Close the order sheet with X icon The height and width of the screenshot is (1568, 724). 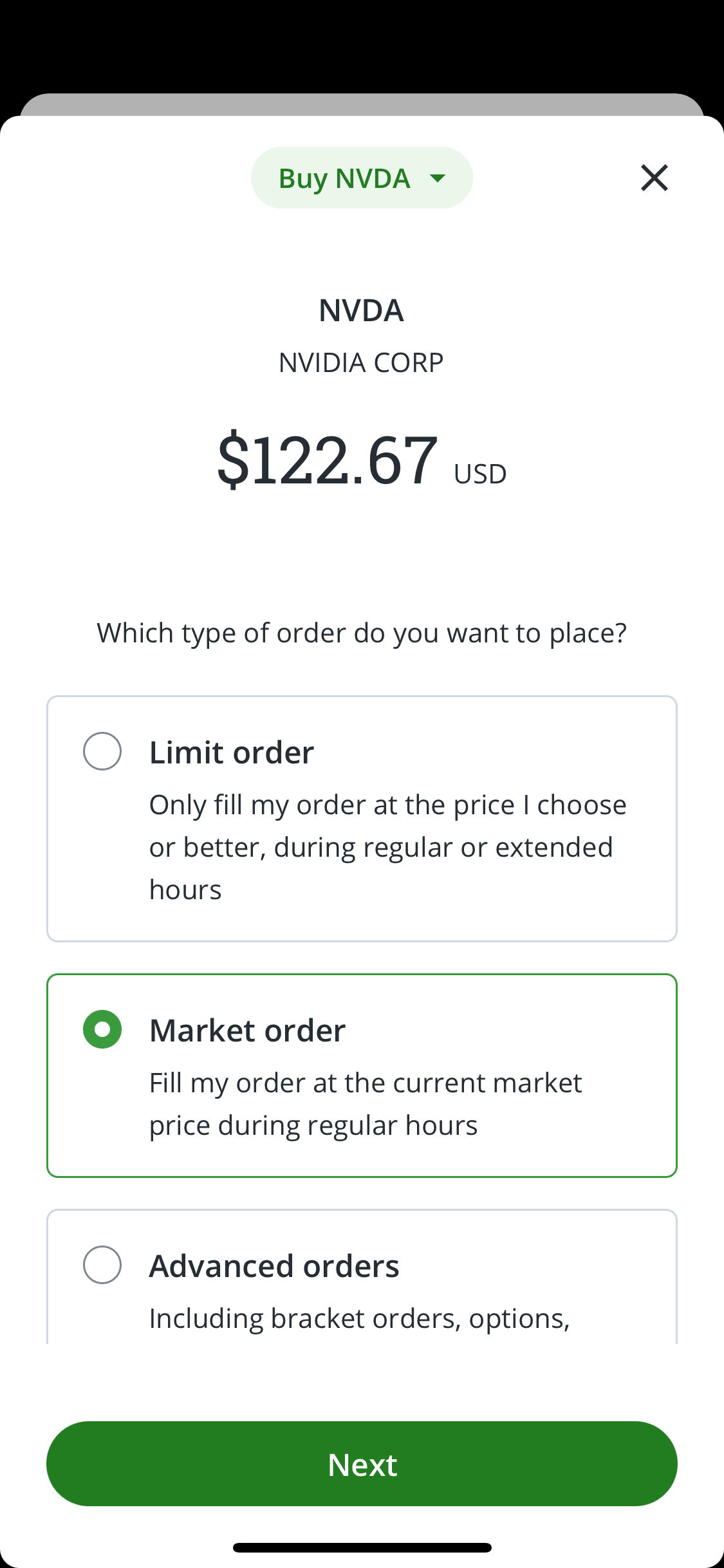coord(654,178)
